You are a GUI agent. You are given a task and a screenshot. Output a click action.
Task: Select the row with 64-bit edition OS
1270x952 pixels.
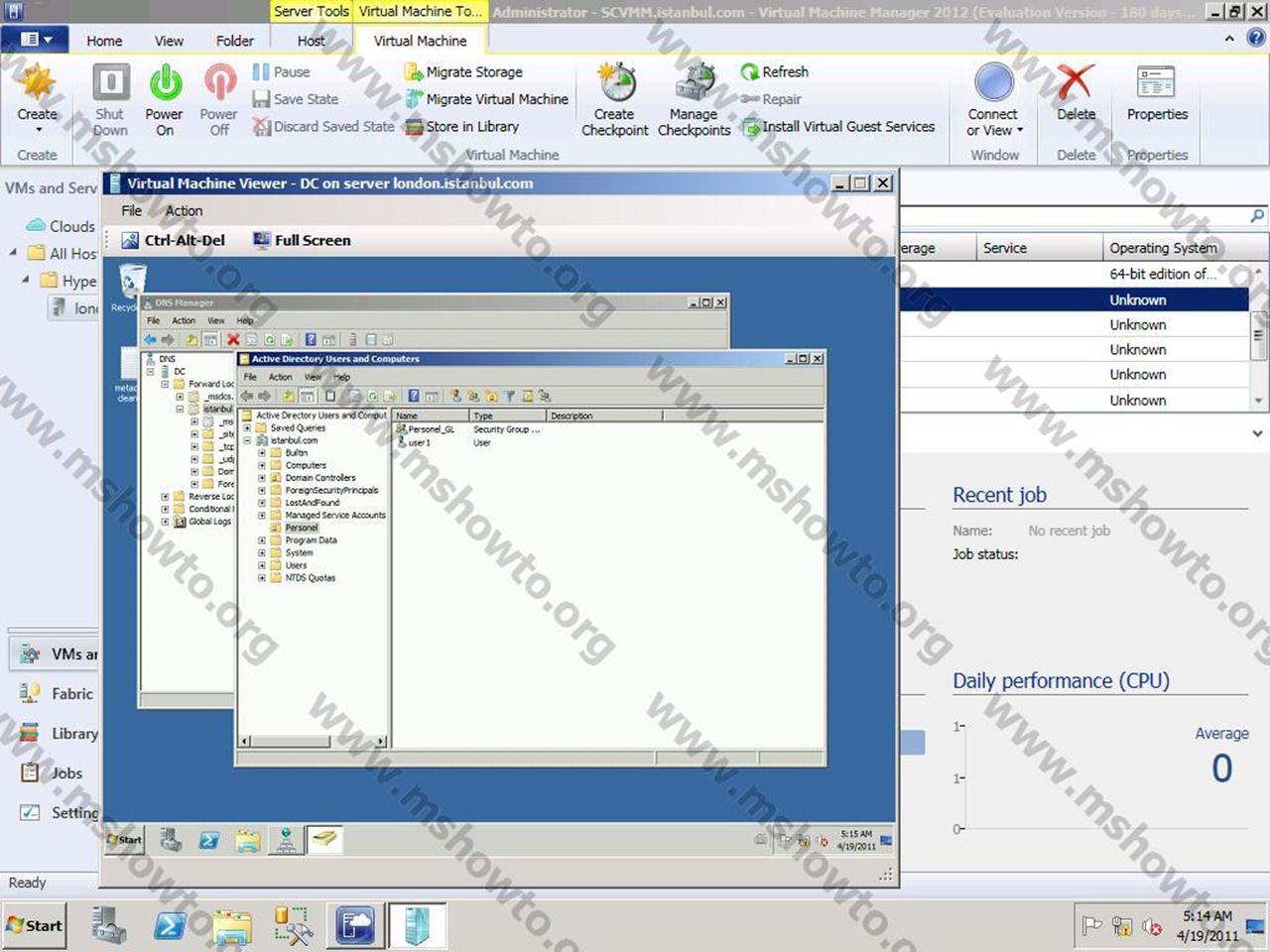pyautogui.click(x=1075, y=274)
